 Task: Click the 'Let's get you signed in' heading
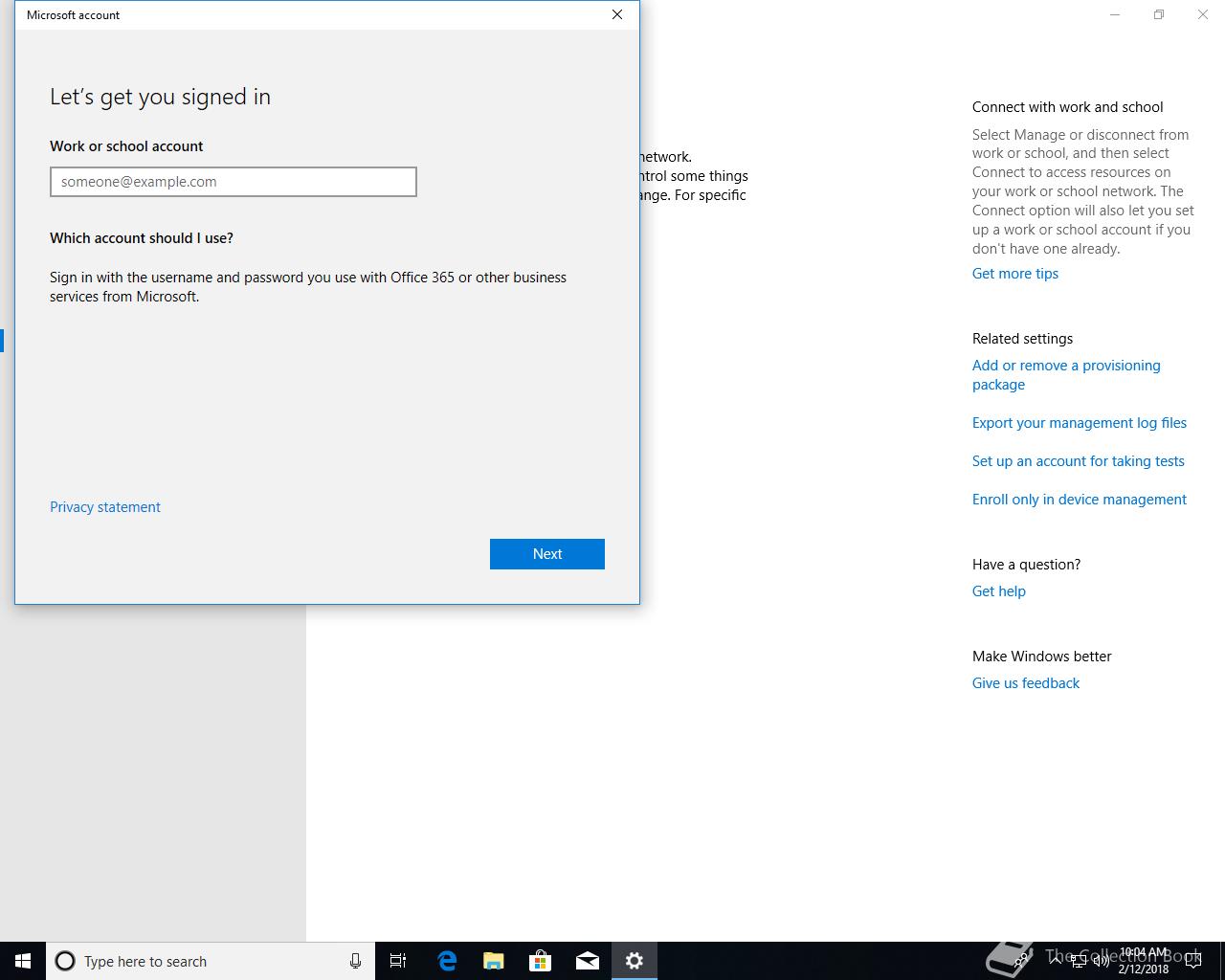point(160,97)
